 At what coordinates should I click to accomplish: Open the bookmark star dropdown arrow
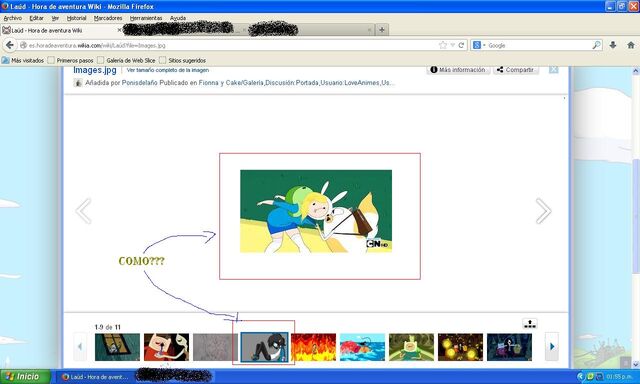tap(452, 45)
